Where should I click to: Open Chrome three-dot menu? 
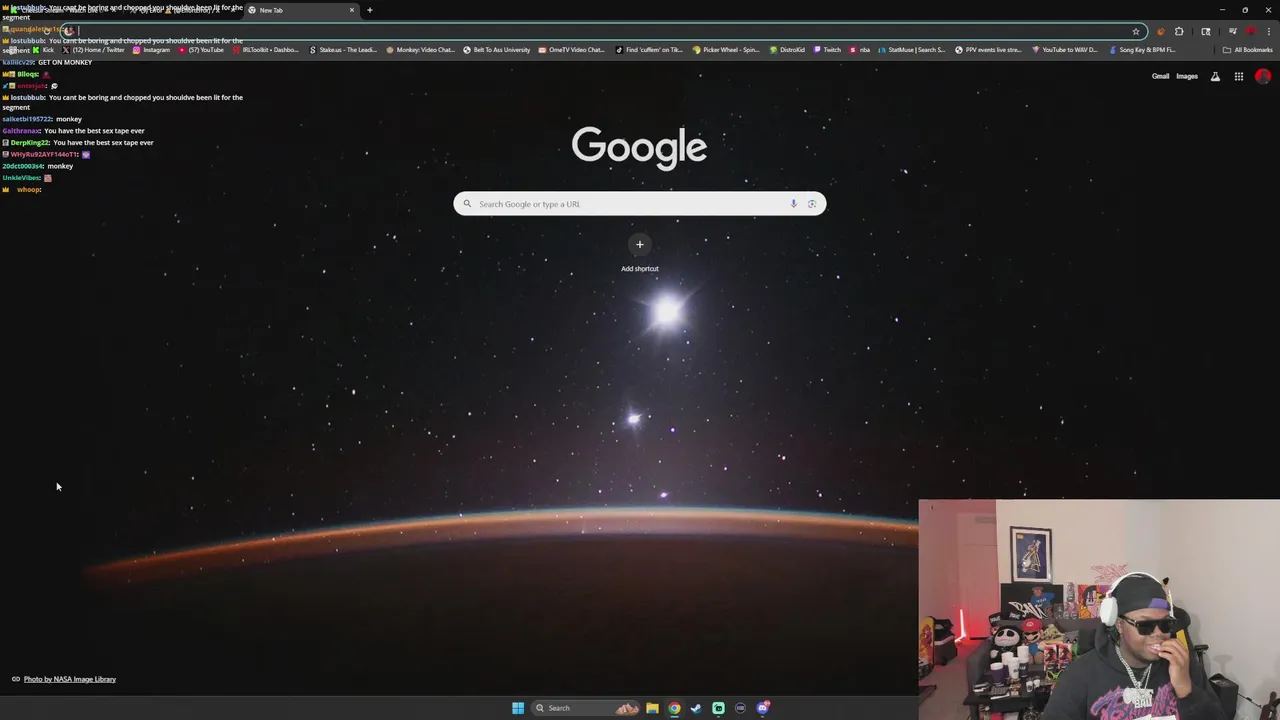click(1268, 31)
